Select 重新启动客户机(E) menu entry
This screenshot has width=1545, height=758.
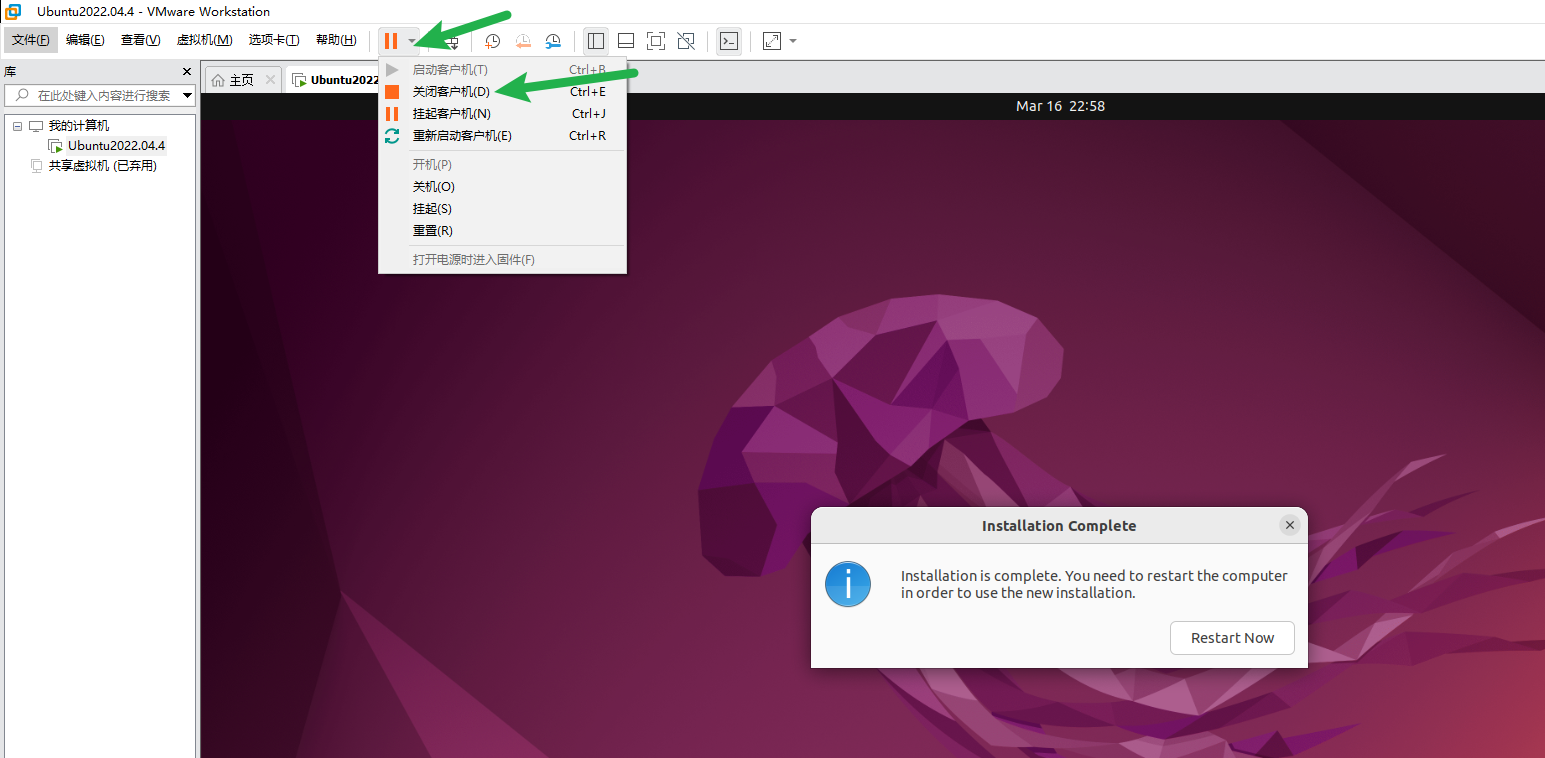[503, 136]
